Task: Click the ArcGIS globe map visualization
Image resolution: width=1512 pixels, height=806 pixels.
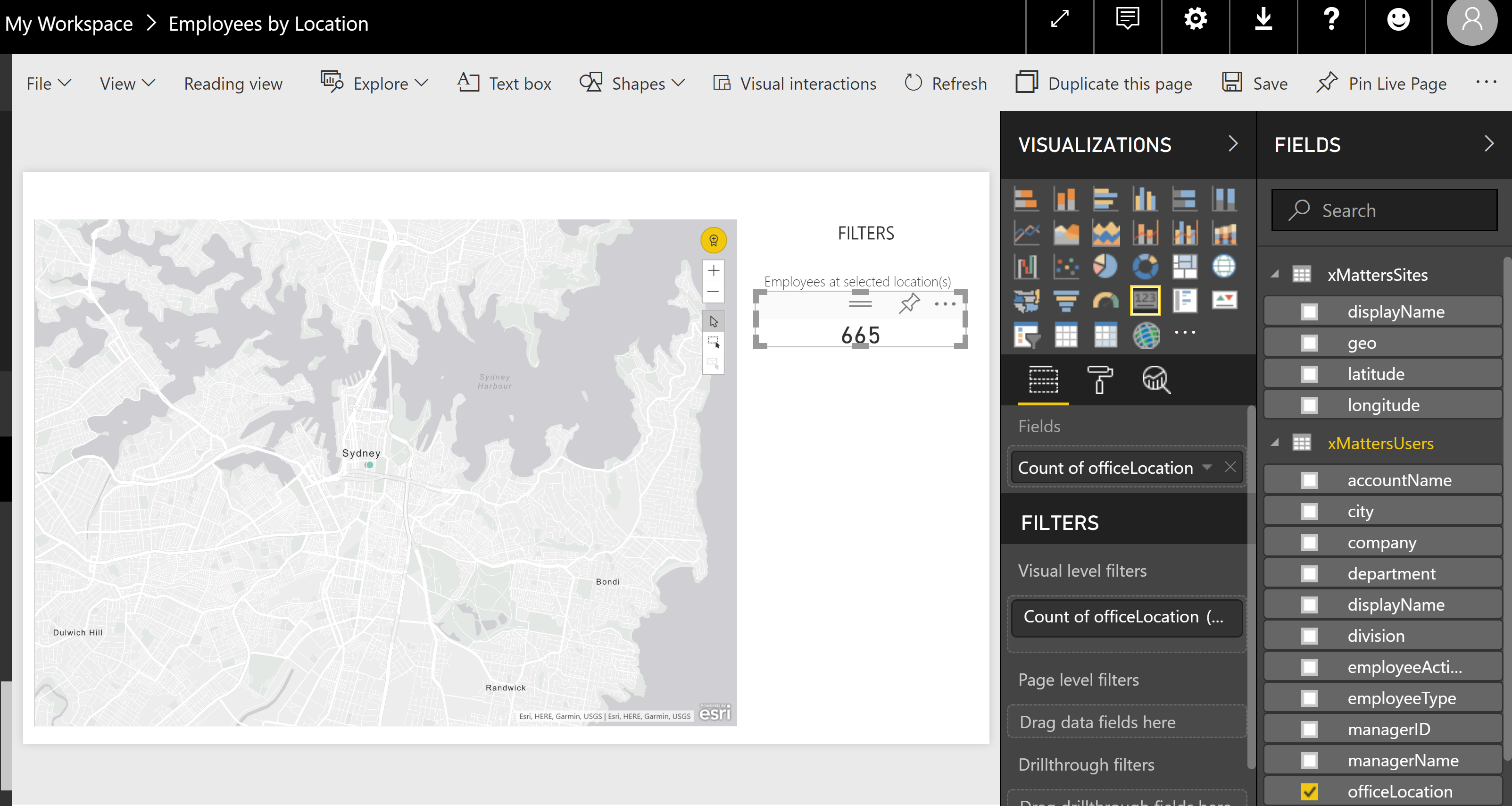Action: coord(1146,336)
